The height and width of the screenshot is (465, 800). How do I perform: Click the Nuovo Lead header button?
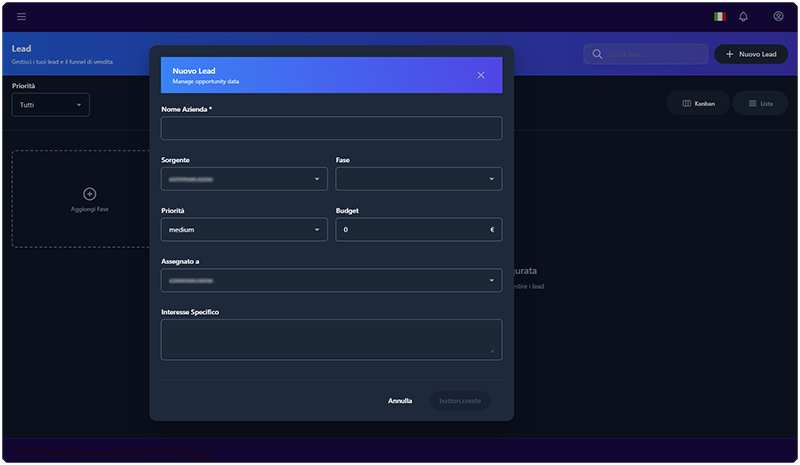click(750, 54)
